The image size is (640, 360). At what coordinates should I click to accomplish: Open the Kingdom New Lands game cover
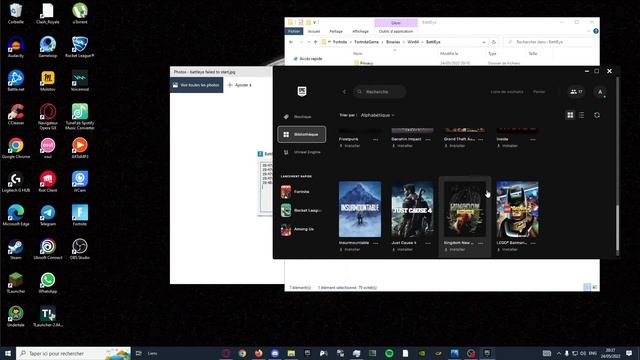[465, 209]
